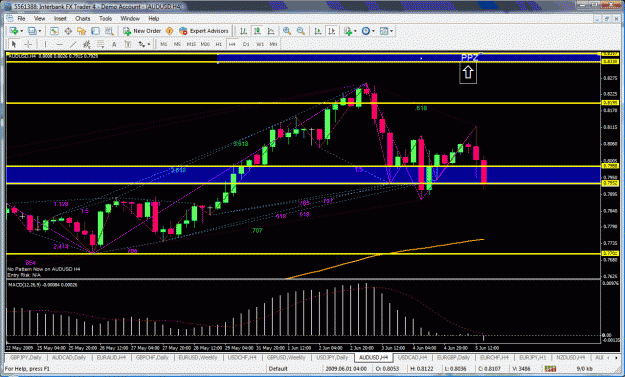Open the Indicators list button
The width and height of the screenshot is (625, 377).
348,31
